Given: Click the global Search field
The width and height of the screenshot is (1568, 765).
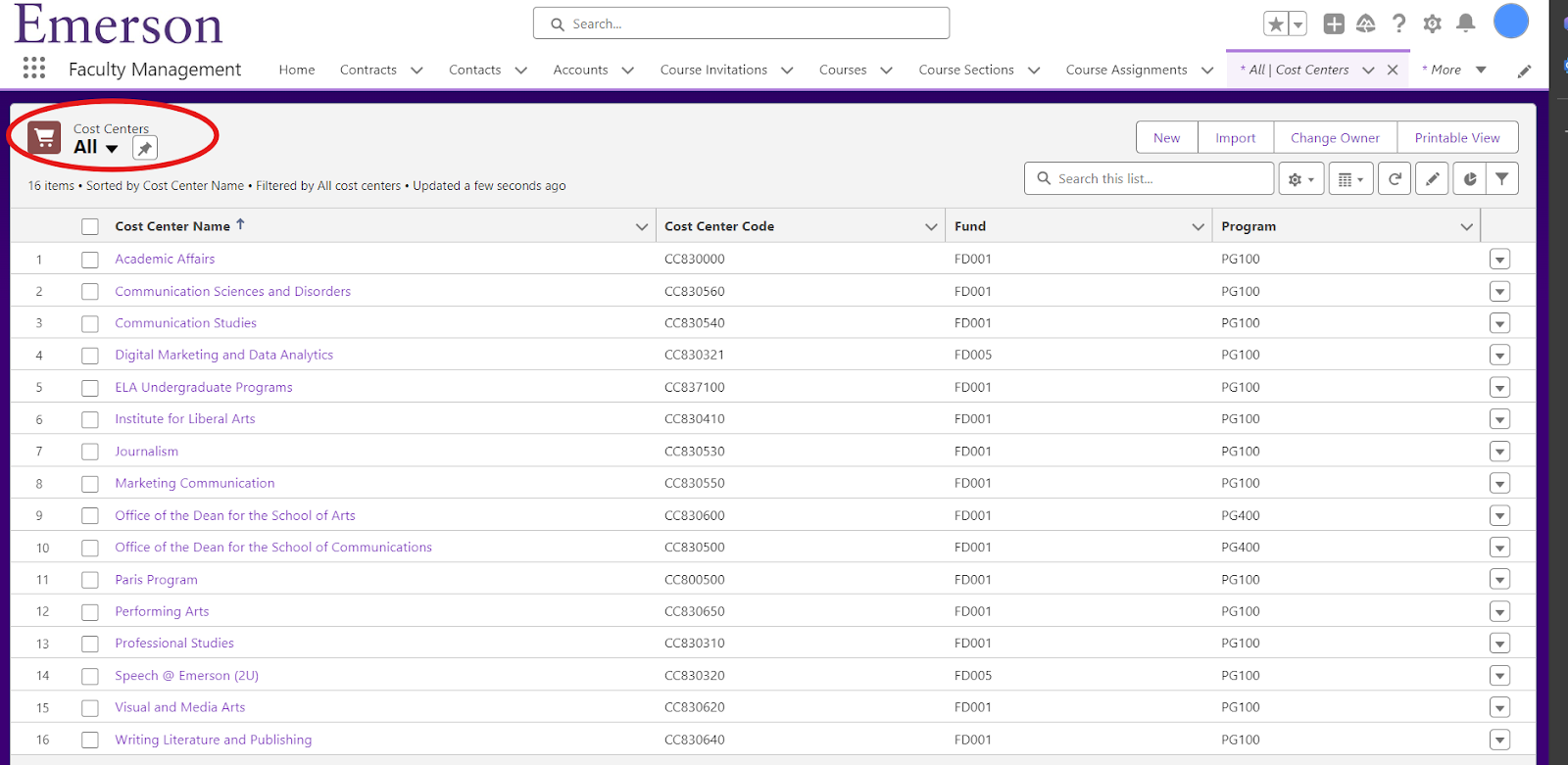Looking at the screenshot, I should tap(741, 24).
